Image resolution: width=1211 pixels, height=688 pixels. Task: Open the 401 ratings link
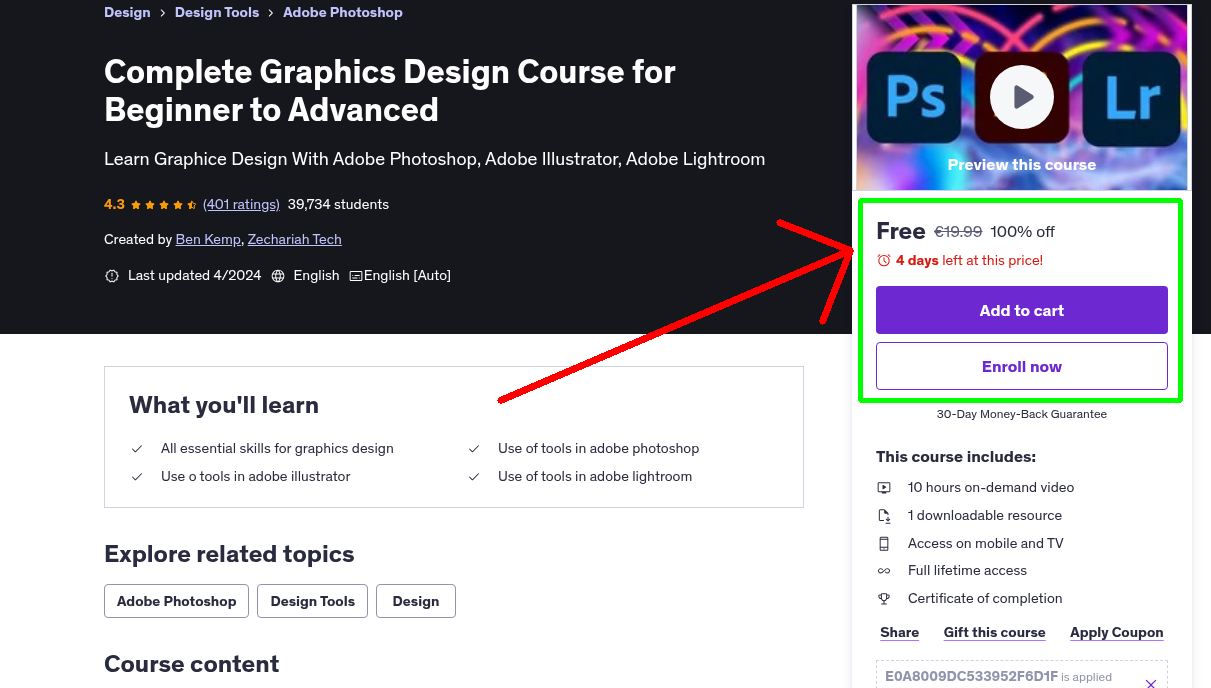241,204
